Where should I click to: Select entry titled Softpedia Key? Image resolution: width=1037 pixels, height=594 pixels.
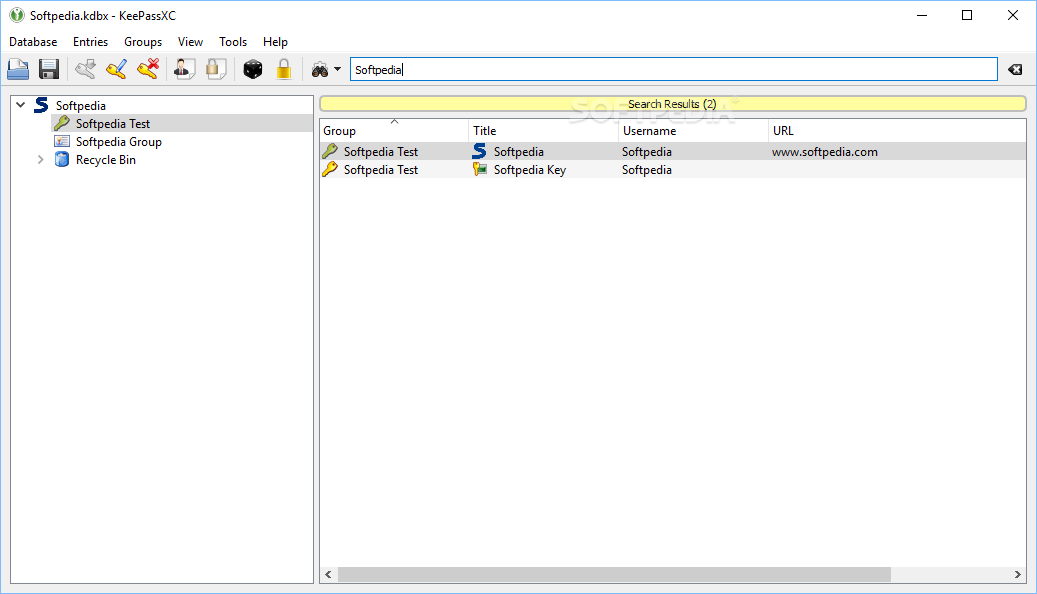click(x=530, y=170)
